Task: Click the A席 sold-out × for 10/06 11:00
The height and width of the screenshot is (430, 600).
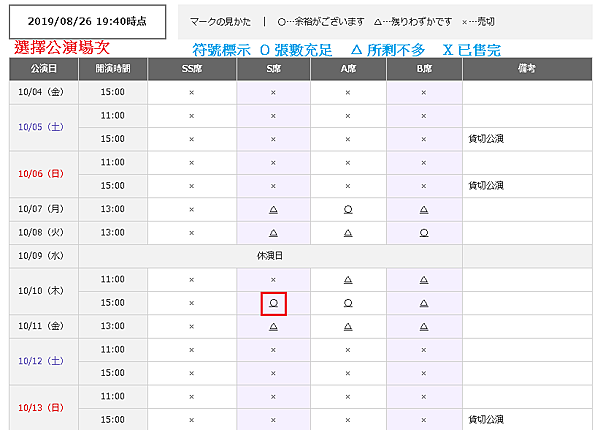Action: tap(348, 163)
